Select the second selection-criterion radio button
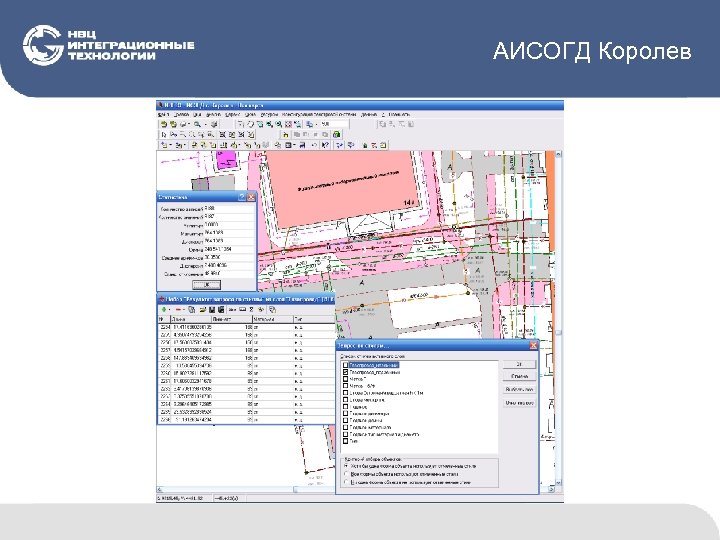 (x=347, y=474)
